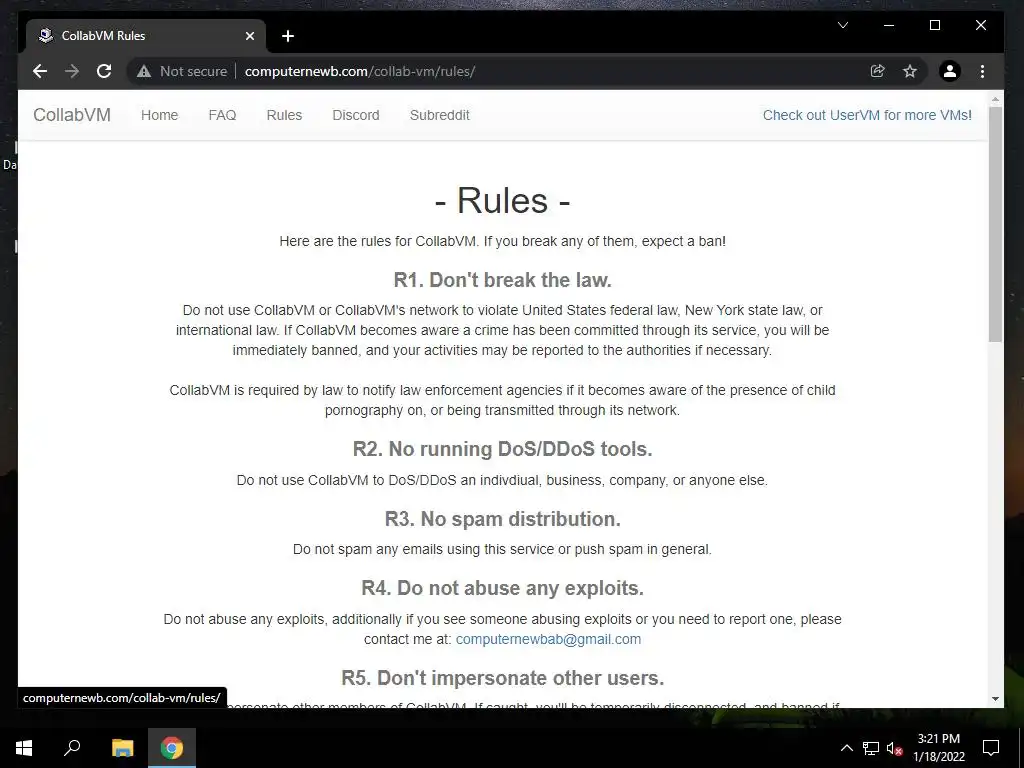The width and height of the screenshot is (1024, 768).
Task: Maximize the Chrome window
Action: click(935, 25)
